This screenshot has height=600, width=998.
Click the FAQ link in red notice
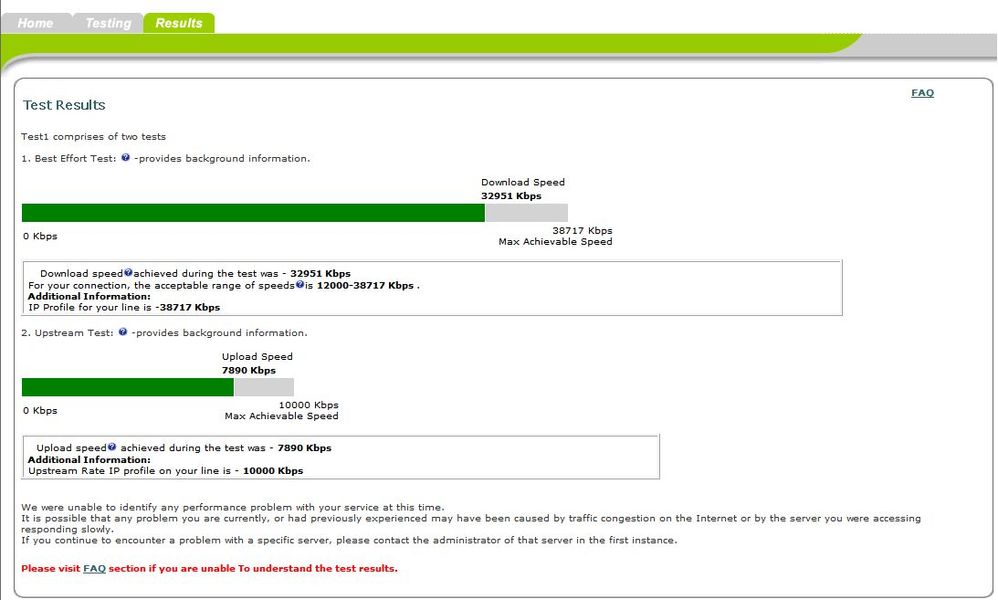pyautogui.click(x=94, y=568)
